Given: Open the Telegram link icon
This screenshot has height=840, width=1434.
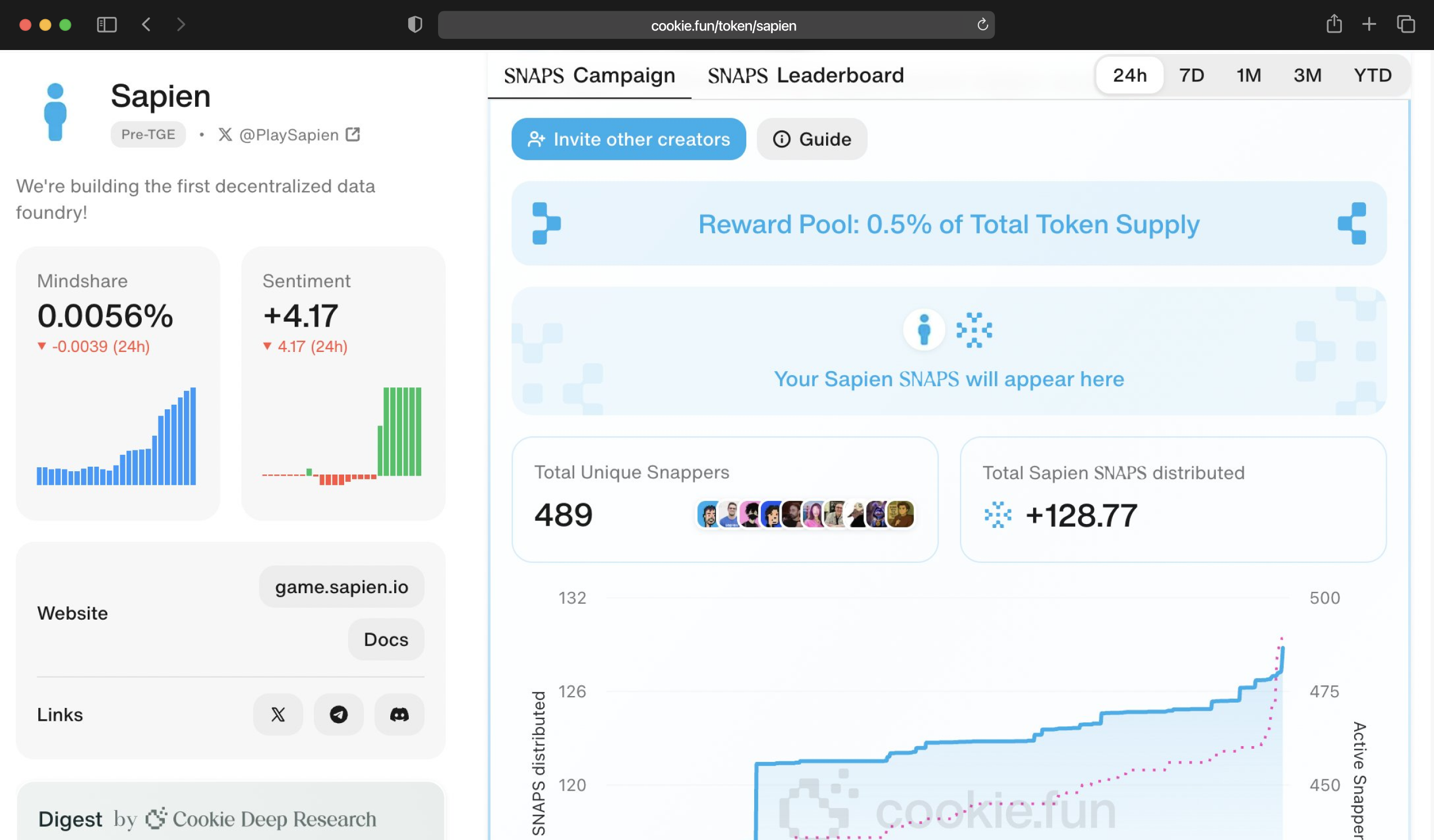Looking at the screenshot, I should tap(339, 714).
